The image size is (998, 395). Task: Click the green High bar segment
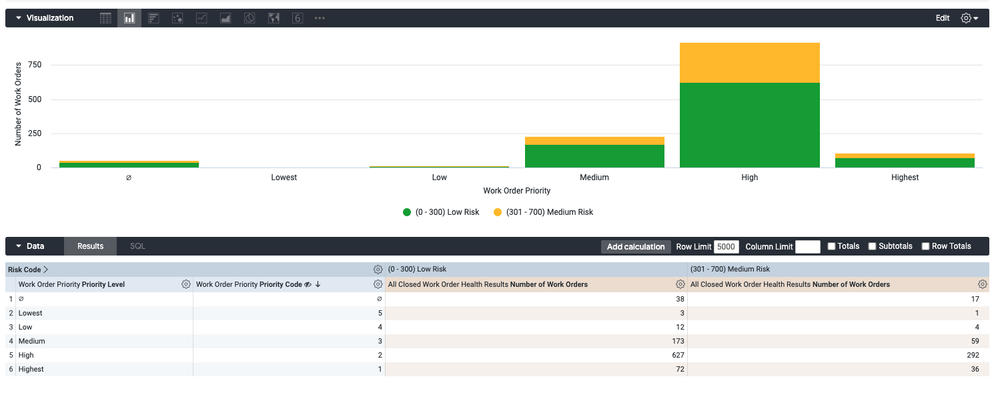coord(750,125)
